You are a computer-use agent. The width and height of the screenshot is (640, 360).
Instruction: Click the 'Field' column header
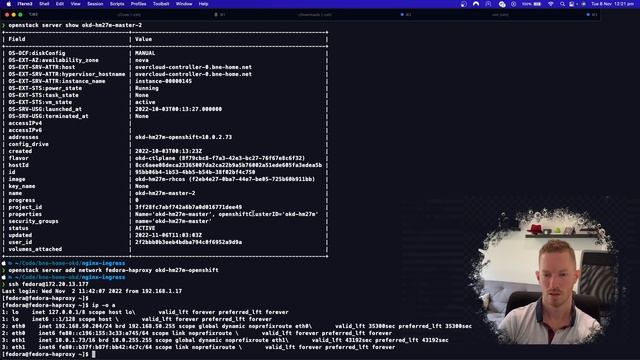click(17, 39)
